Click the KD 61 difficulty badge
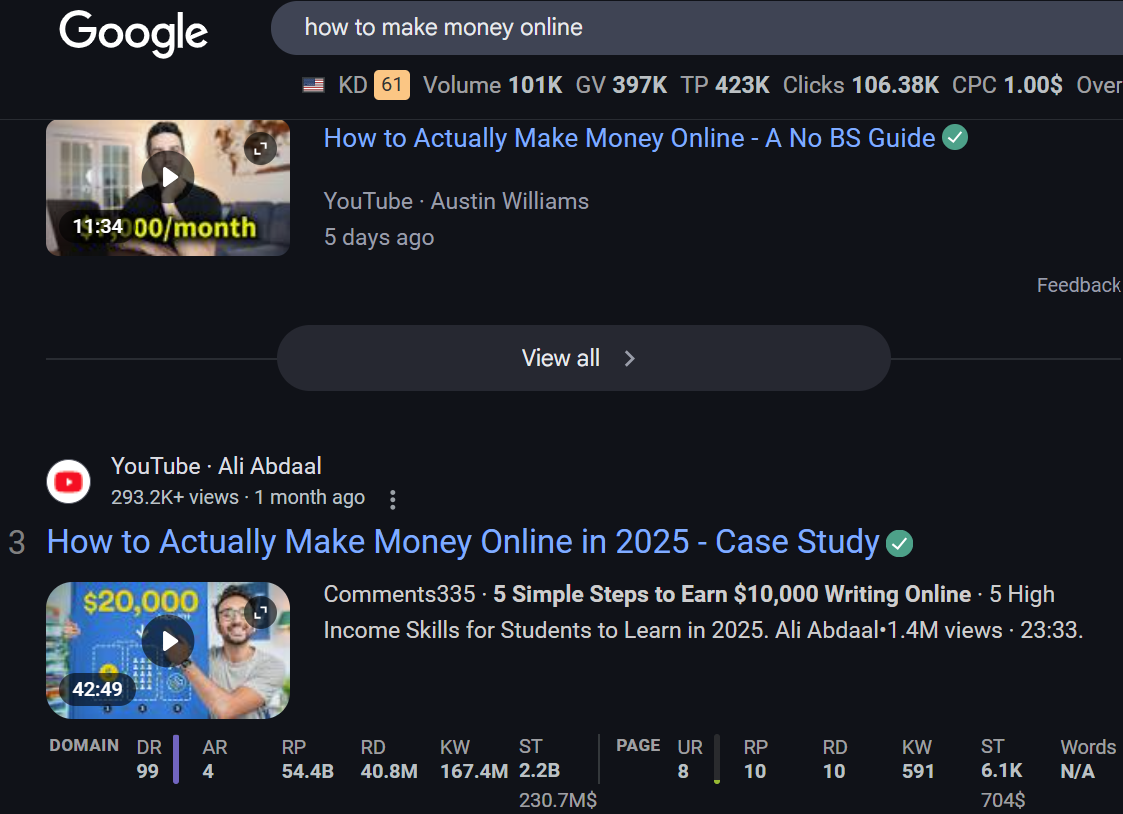The width and height of the screenshot is (1123, 814). [392, 84]
